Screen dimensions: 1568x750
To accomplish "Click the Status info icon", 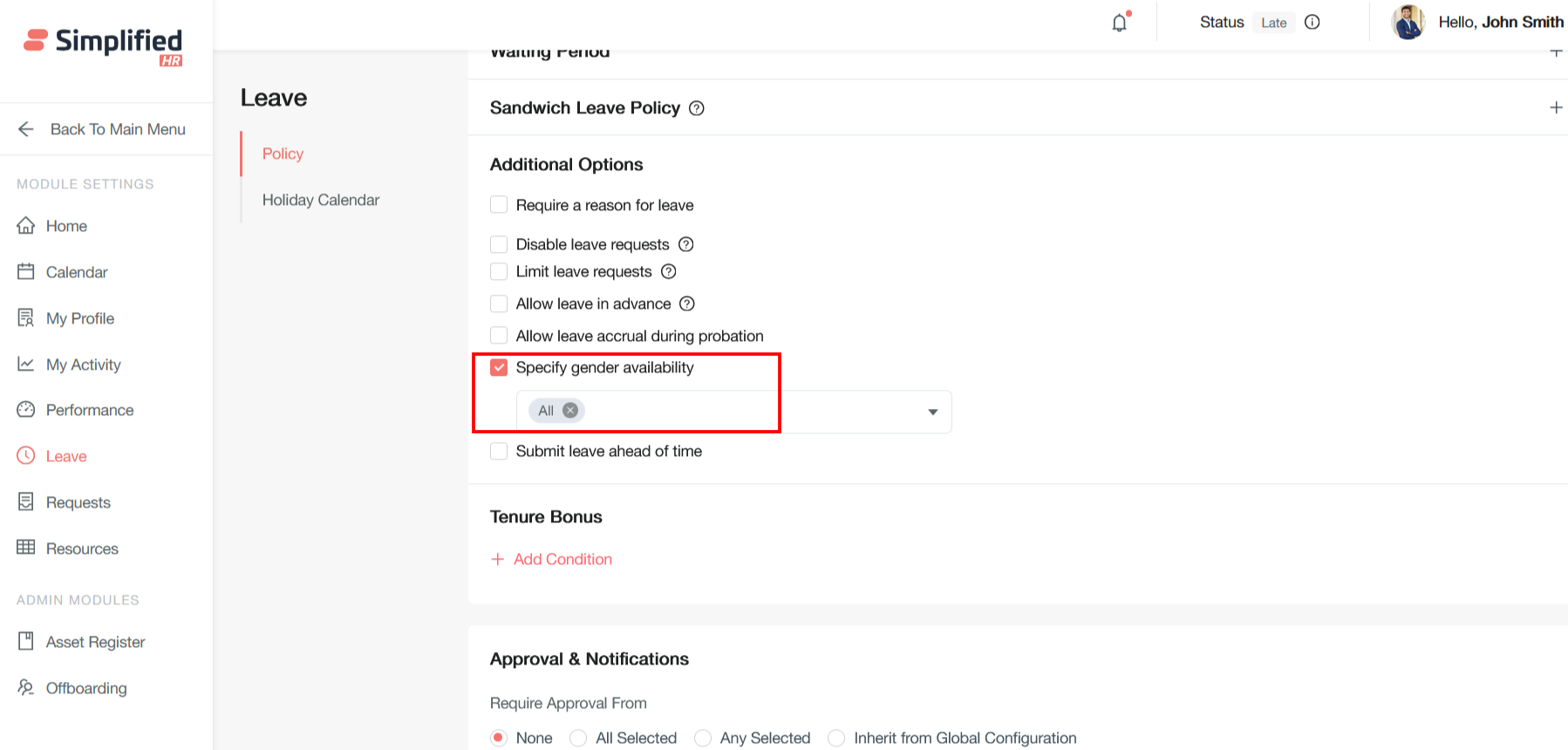I will pyautogui.click(x=1312, y=23).
